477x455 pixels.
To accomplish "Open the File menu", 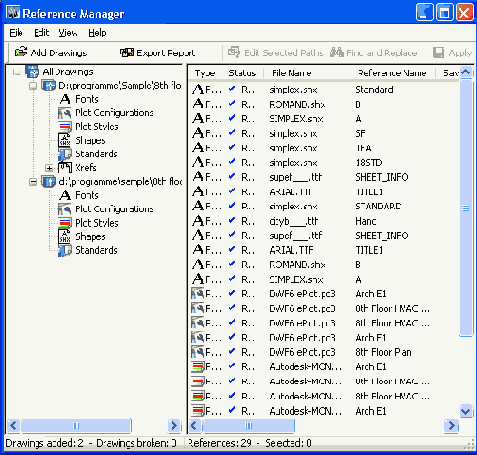I will click(x=16, y=33).
